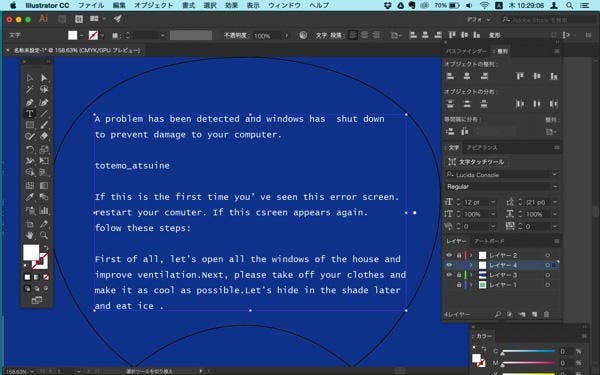Select the Eyedropper tool
Screen dimensions: 600x375
[x=30, y=197]
